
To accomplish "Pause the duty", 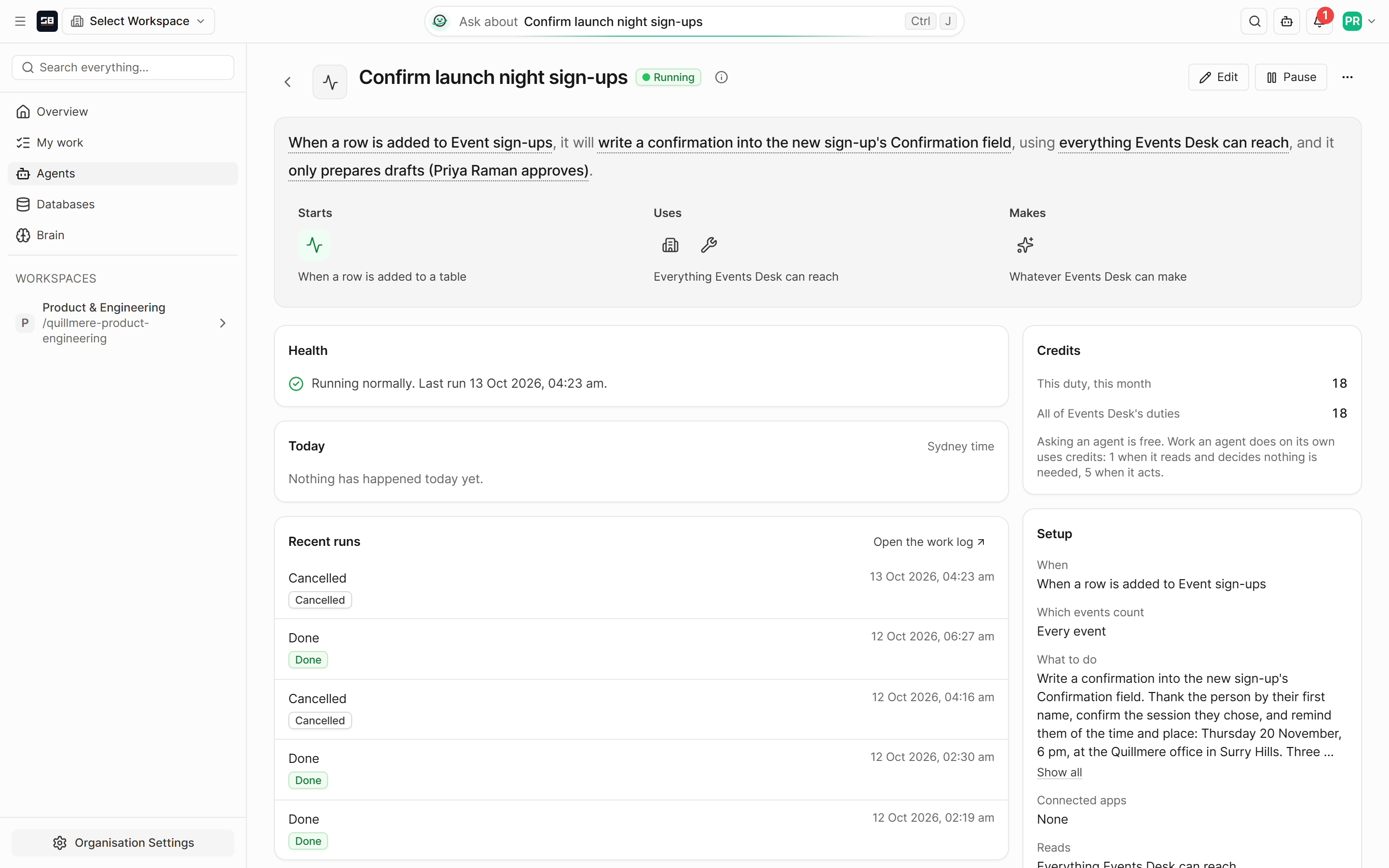I will [1291, 77].
